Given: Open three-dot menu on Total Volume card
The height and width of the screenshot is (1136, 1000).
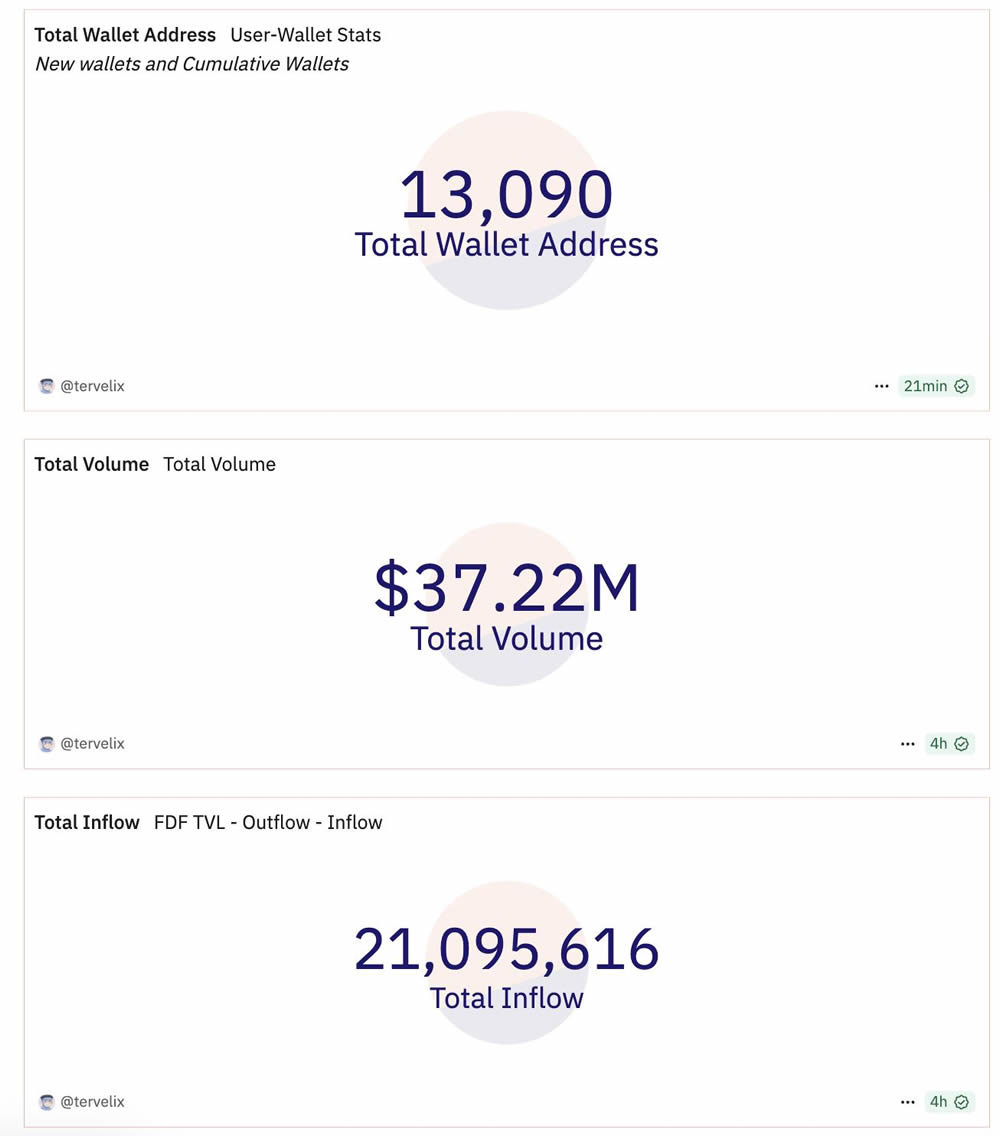Looking at the screenshot, I should pyautogui.click(x=907, y=744).
